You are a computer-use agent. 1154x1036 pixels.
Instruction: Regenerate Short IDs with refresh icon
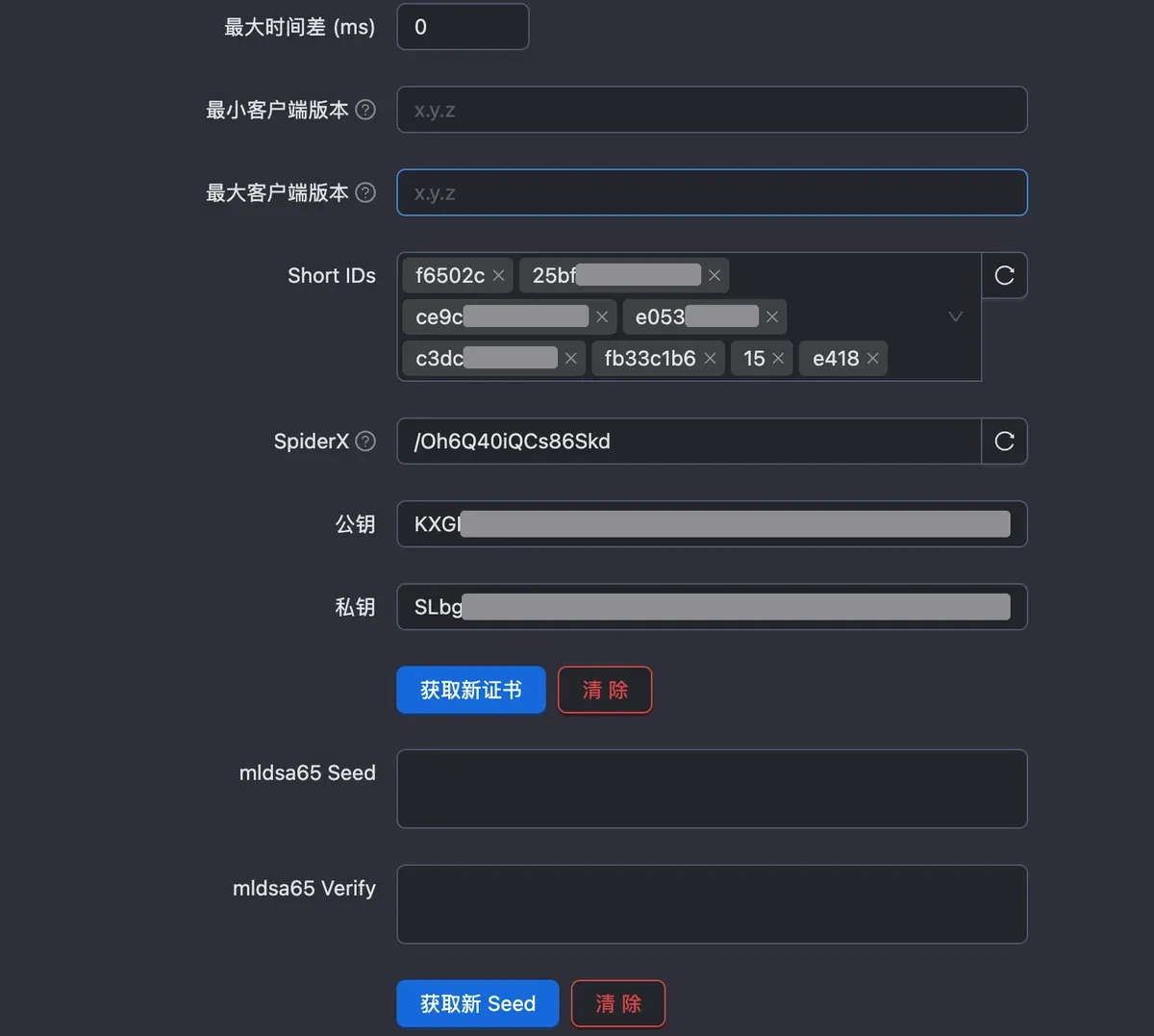pos(1004,276)
